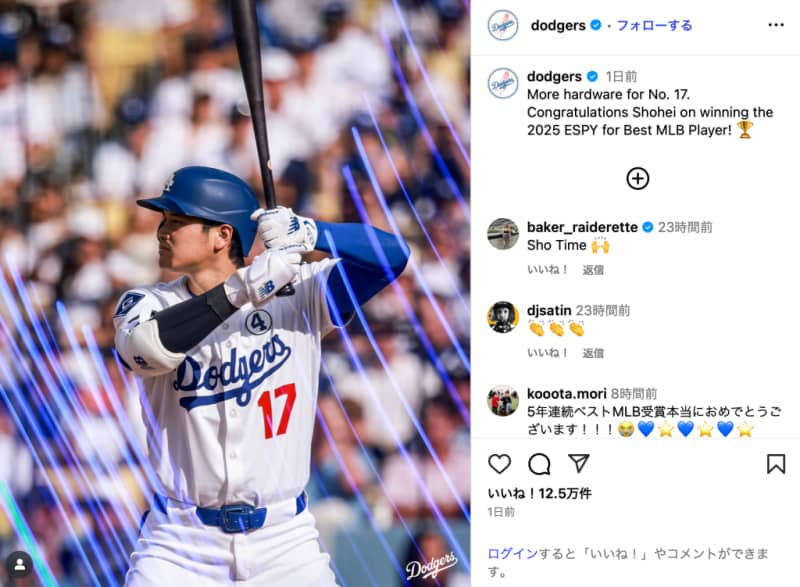Open kooota.mori username link
The width and height of the screenshot is (800, 587).
[x=566, y=393]
